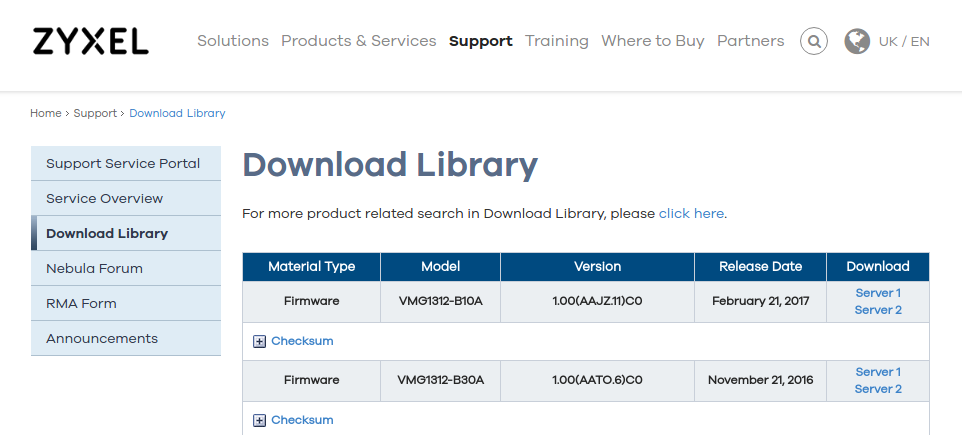Click Firmware cell in VMG1312-B30A row
This screenshot has height=435, width=962.
click(312, 381)
